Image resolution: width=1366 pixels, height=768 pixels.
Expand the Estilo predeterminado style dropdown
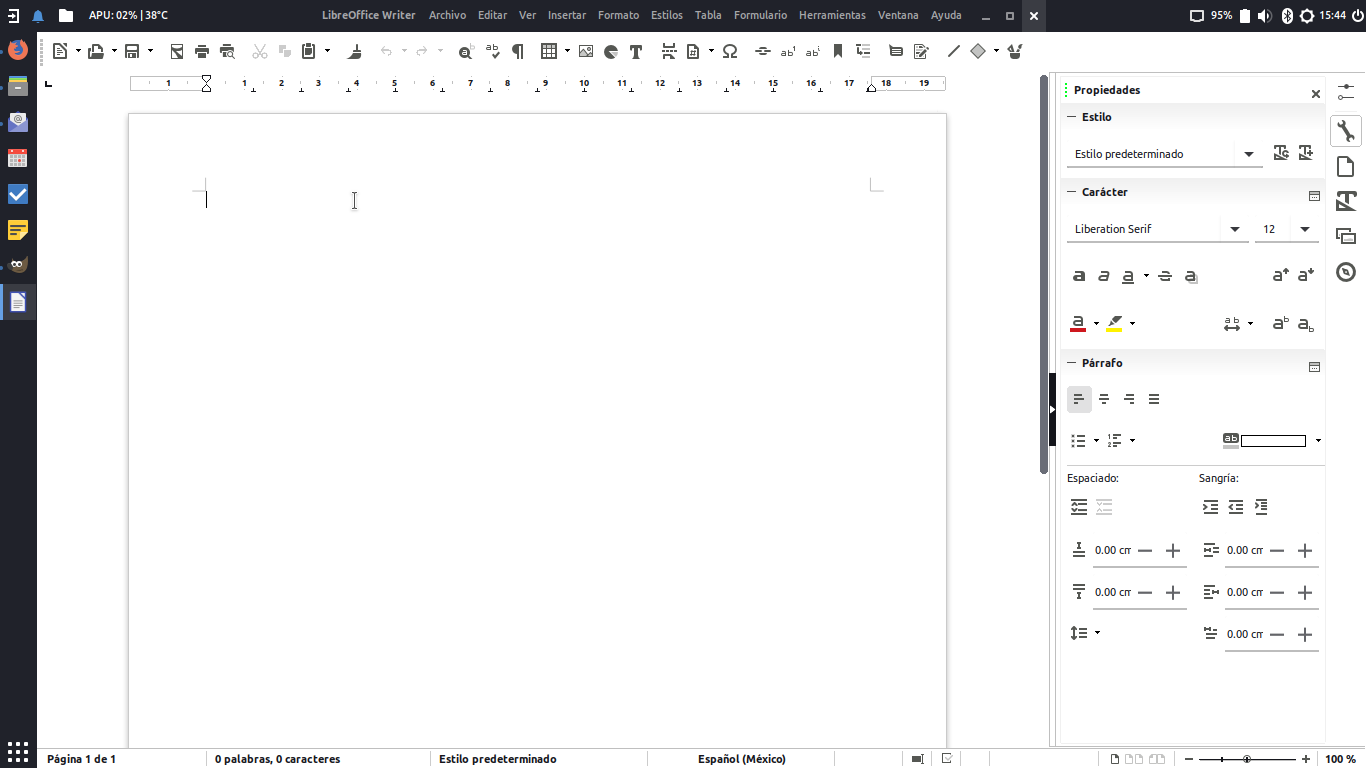pyautogui.click(x=1248, y=154)
